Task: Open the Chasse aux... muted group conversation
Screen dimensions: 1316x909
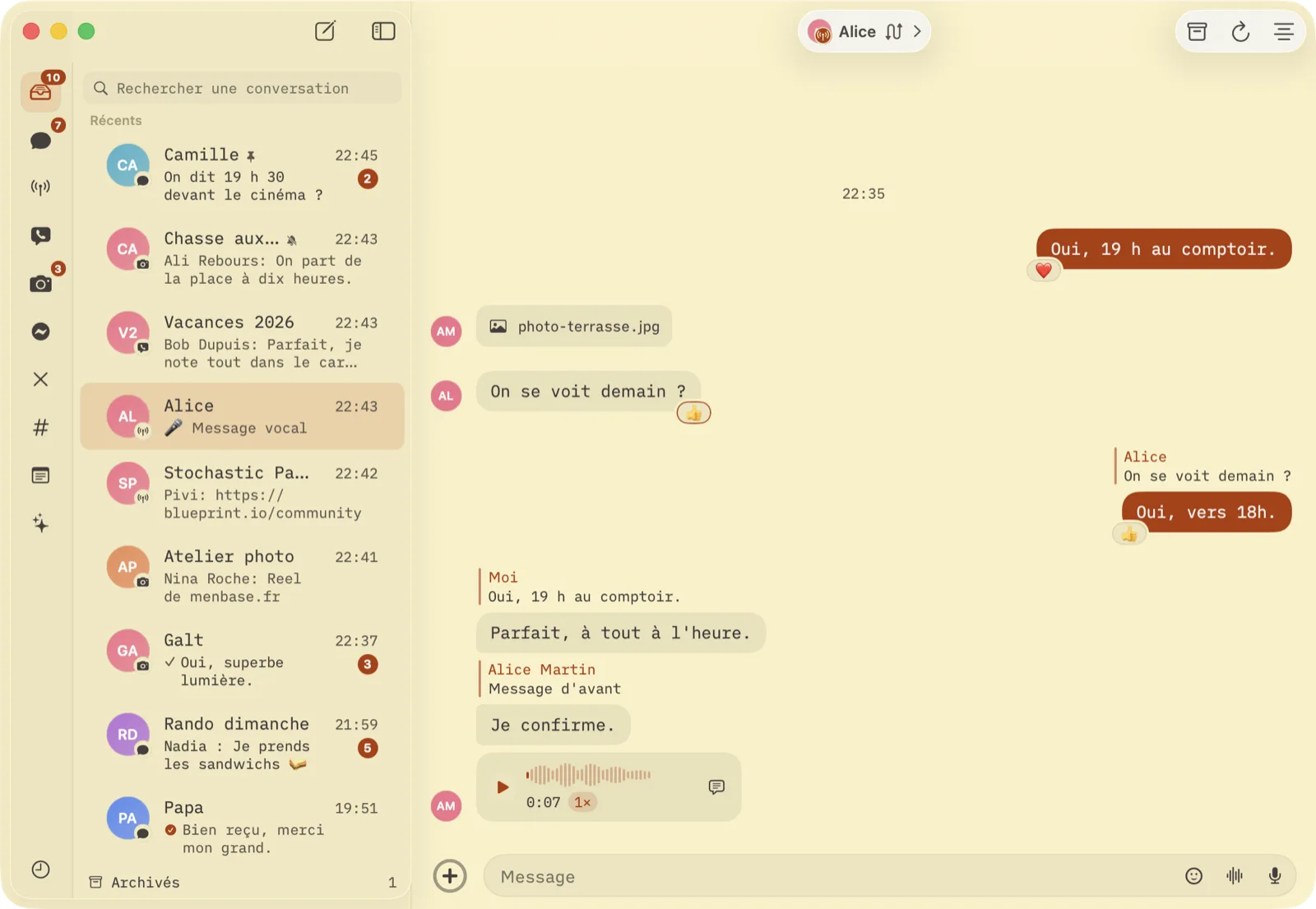Action: [x=243, y=257]
